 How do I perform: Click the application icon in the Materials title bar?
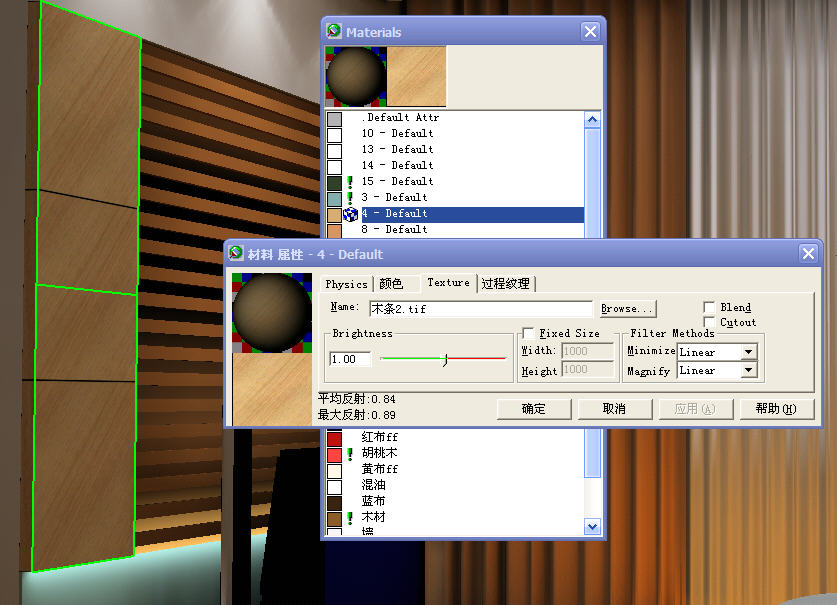click(x=334, y=32)
